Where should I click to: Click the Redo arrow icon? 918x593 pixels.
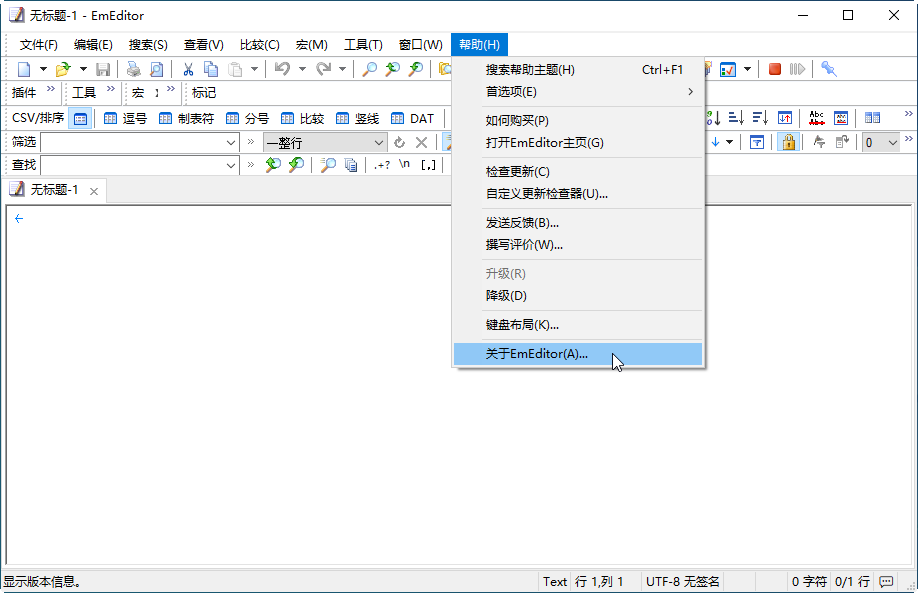click(323, 69)
